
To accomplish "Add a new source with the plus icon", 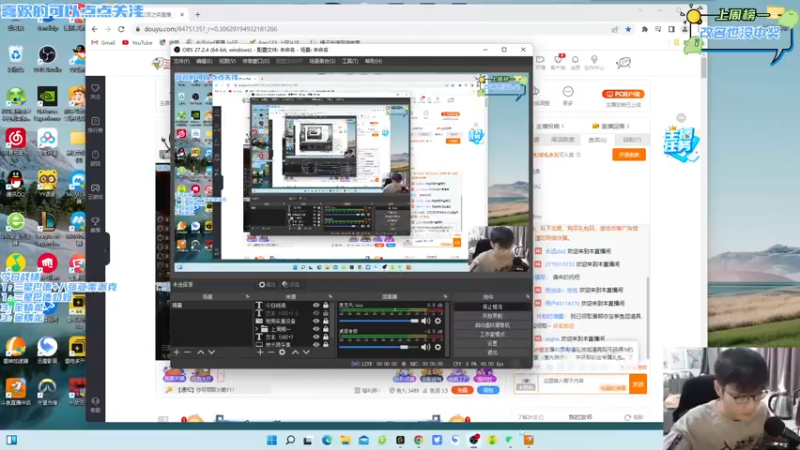I will click(x=260, y=352).
